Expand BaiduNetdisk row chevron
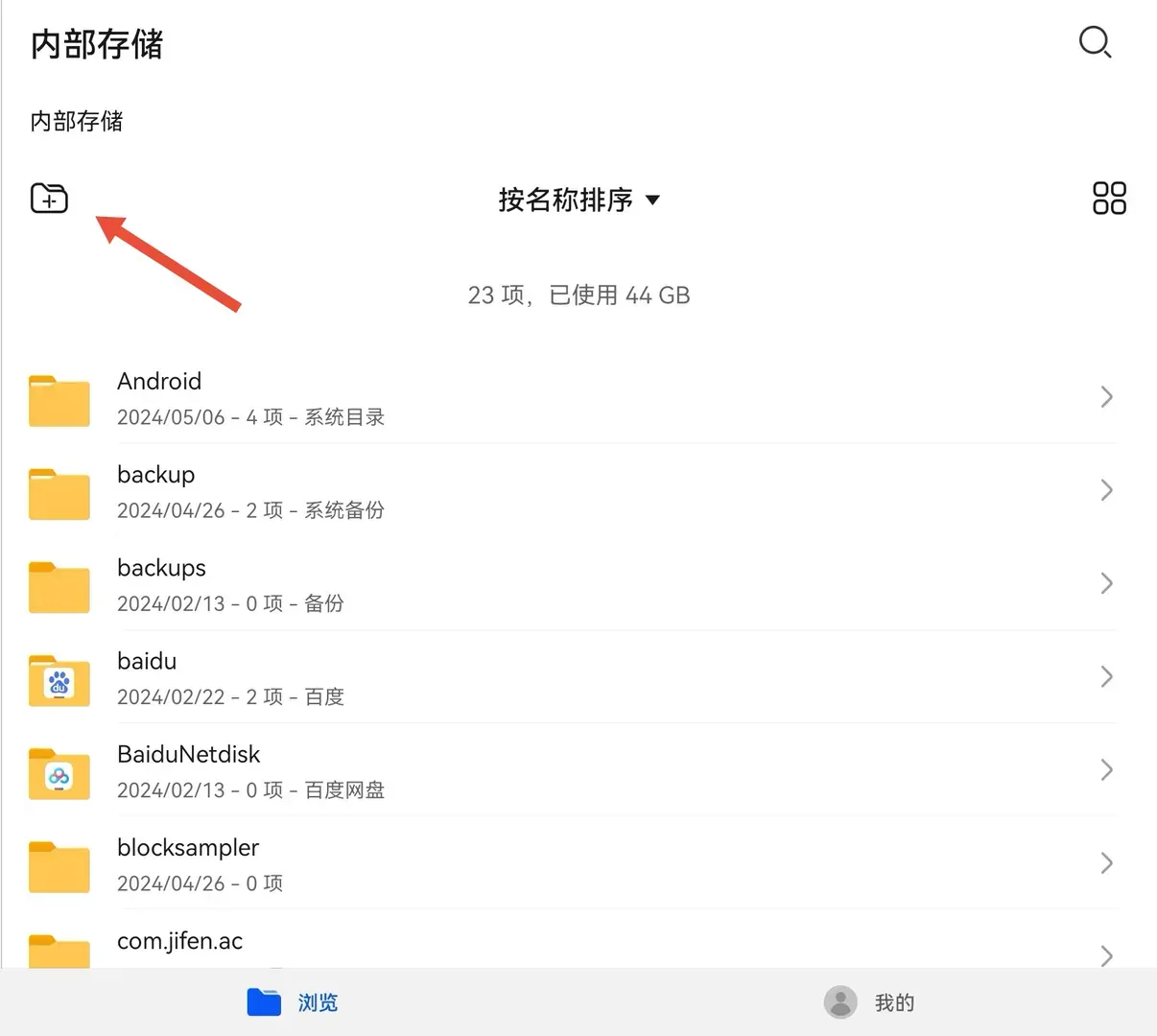This screenshot has width=1157, height=1036. point(1106,769)
